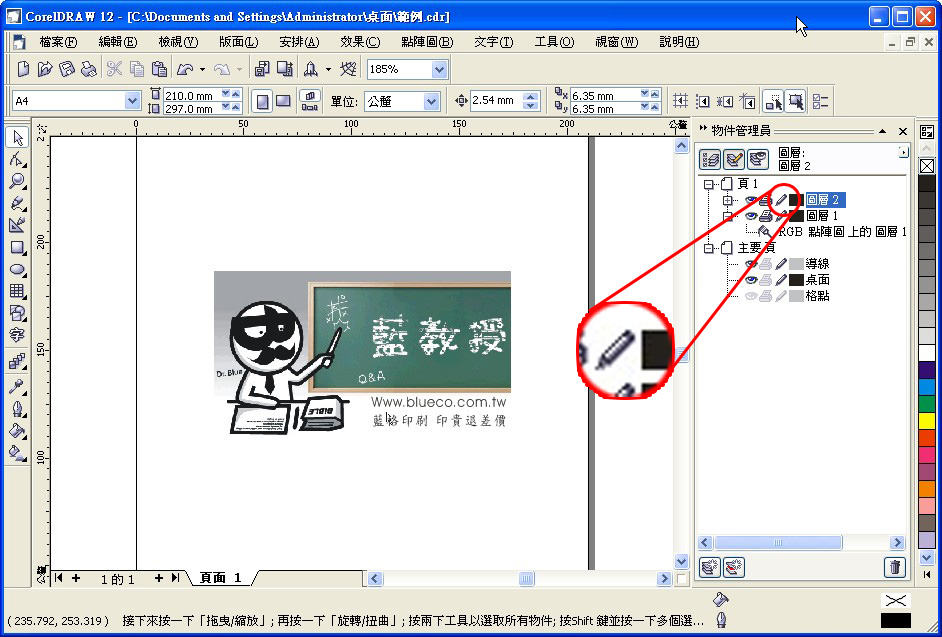Choose the Eyedropper tool
This screenshot has height=637, width=942.
point(17,387)
